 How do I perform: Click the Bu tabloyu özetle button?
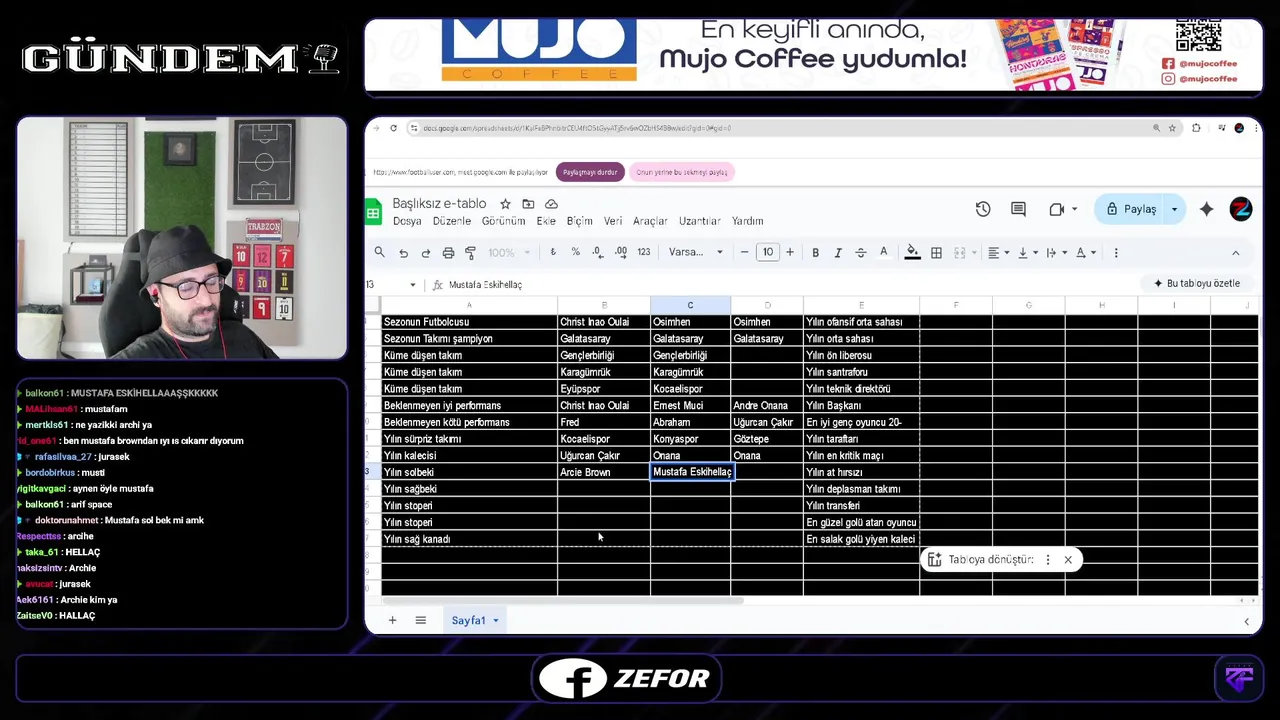point(1197,283)
